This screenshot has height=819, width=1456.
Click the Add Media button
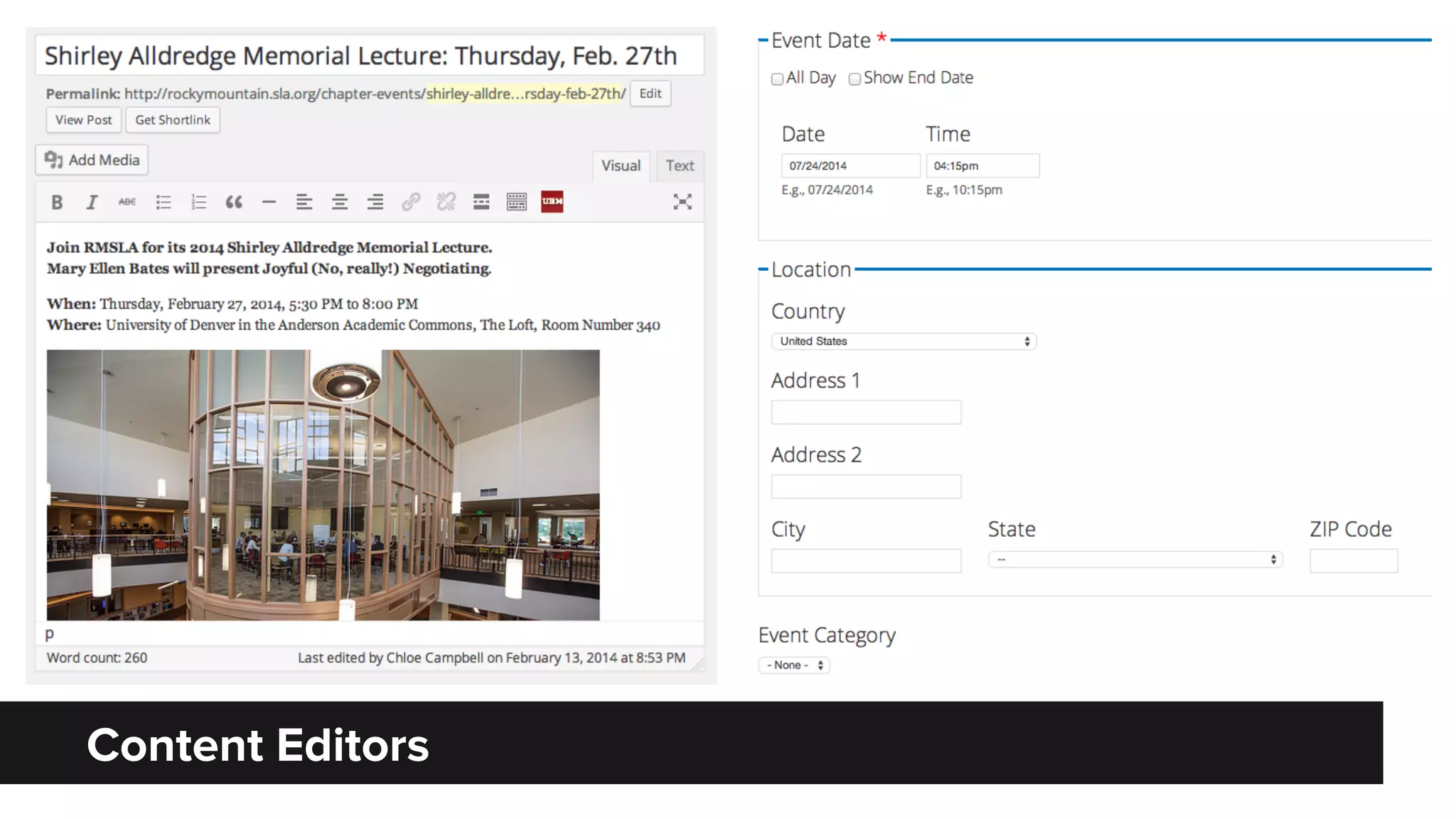(x=92, y=160)
